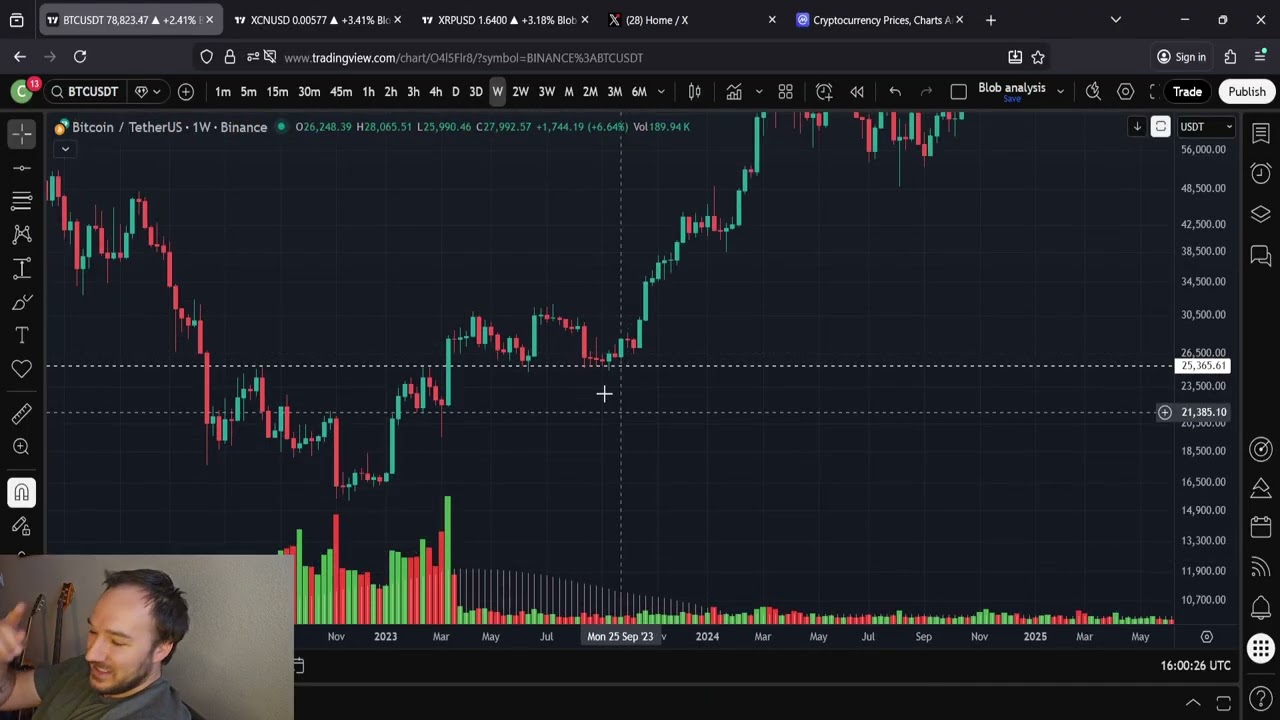This screenshot has width=1280, height=720.
Task: Open the help center question mark
Action: click(x=1261, y=697)
